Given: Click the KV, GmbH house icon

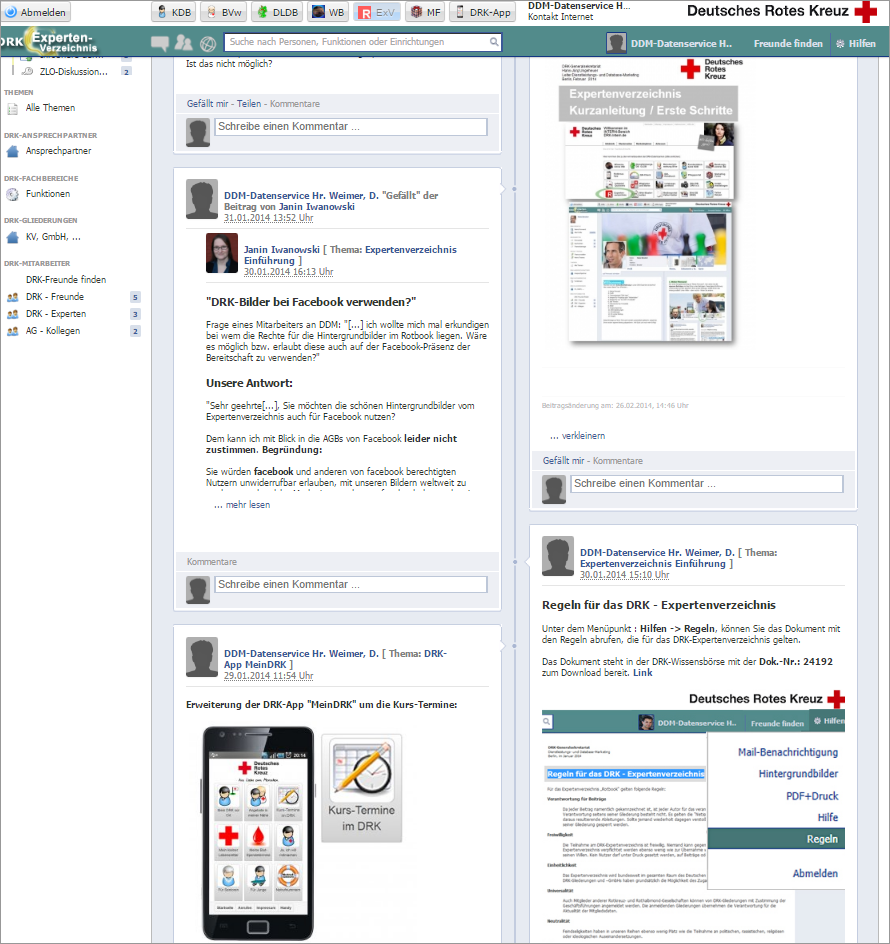Looking at the screenshot, I should pyautogui.click(x=13, y=237).
